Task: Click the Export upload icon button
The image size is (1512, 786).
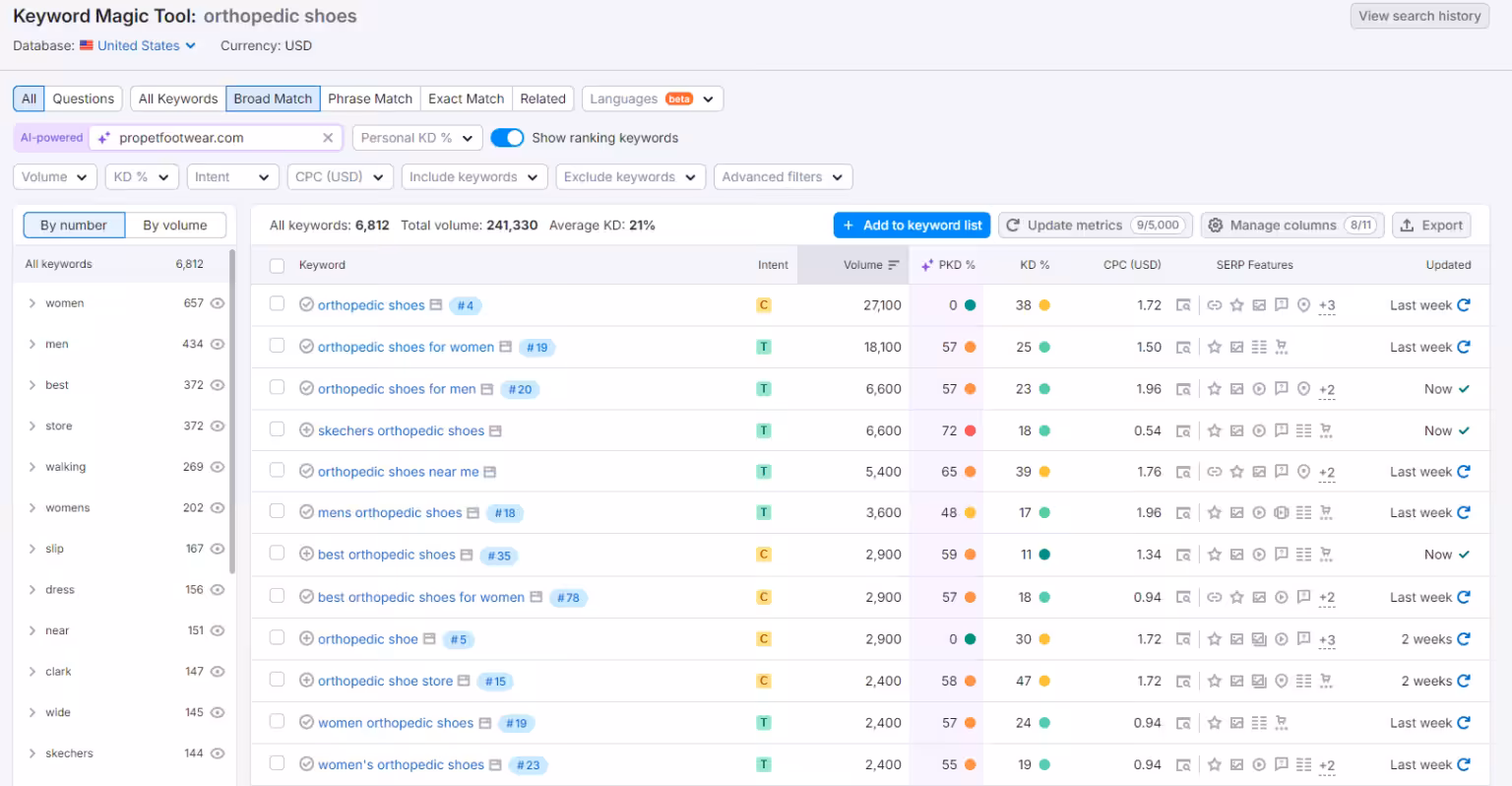Action: pos(1431,226)
